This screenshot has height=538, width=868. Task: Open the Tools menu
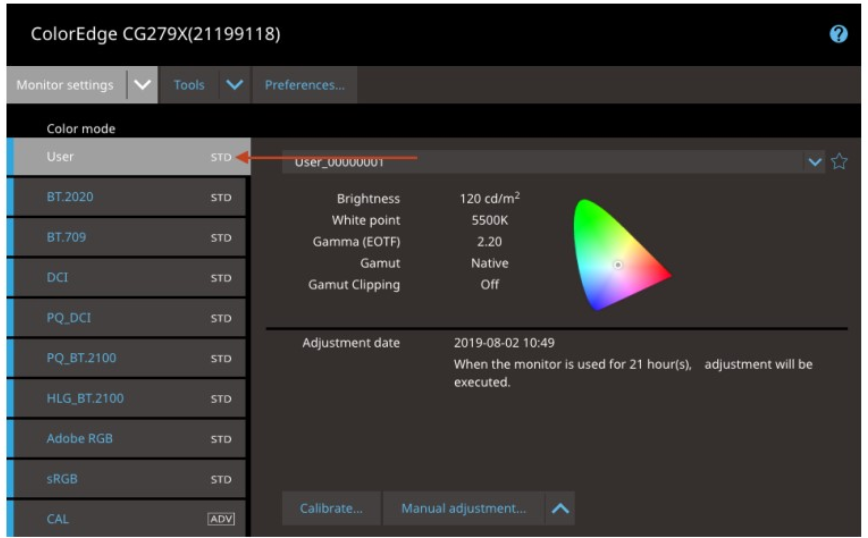pos(189,85)
